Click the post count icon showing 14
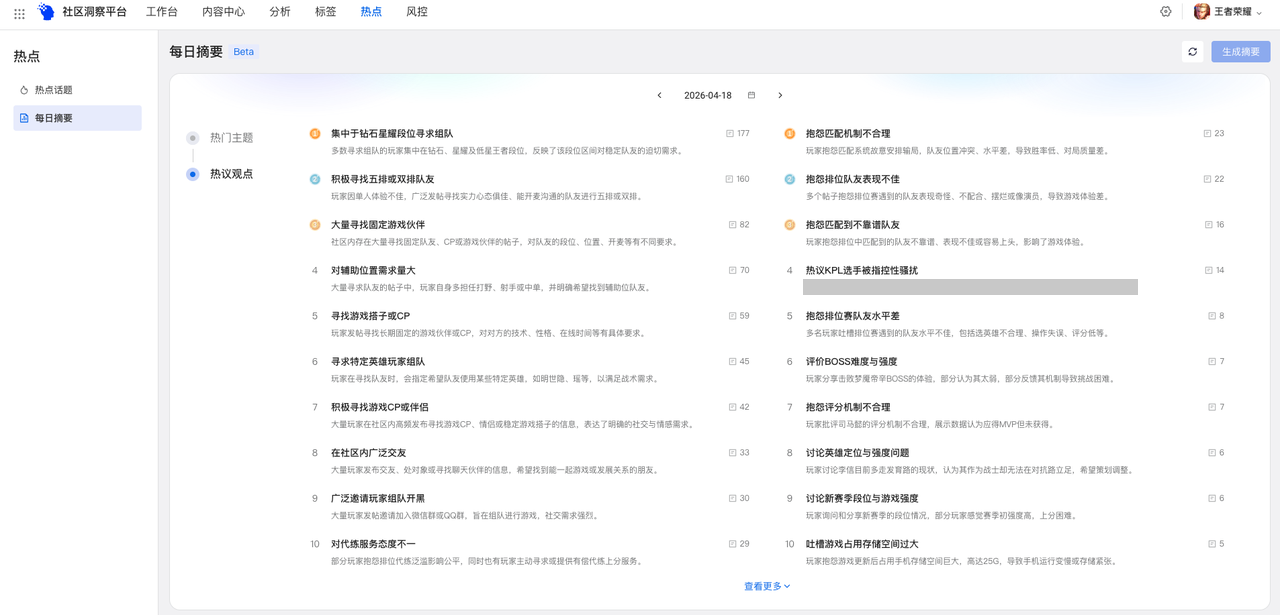Image resolution: width=1280 pixels, height=615 pixels. [x=1209, y=270]
